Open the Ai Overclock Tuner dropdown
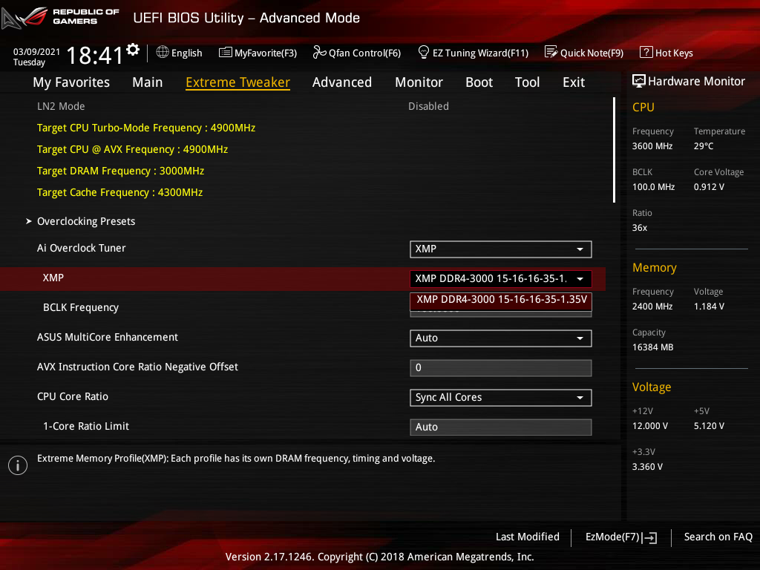The image size is (760, 570). point(500,249)
